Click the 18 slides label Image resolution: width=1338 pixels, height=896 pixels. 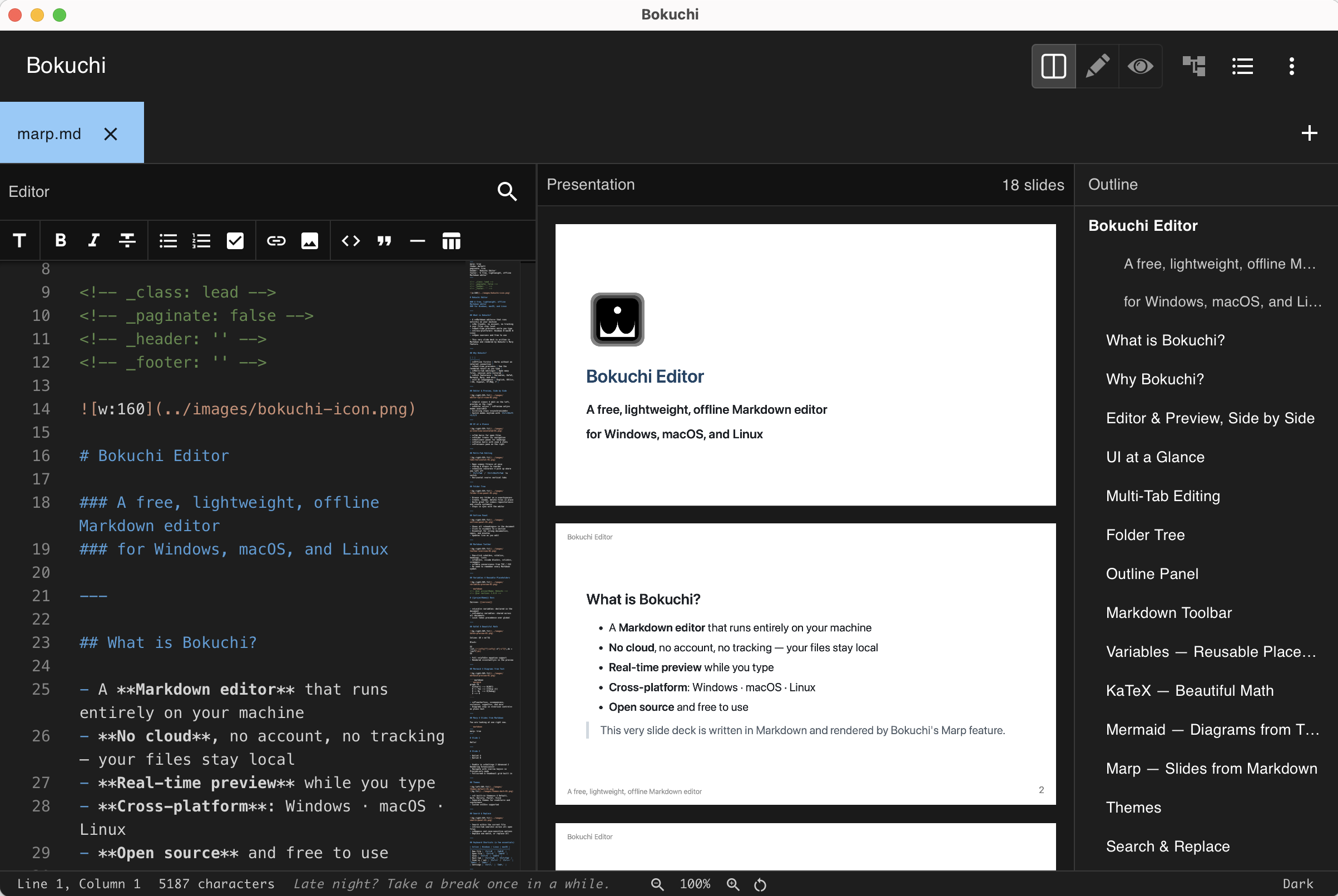point(1033,185)
